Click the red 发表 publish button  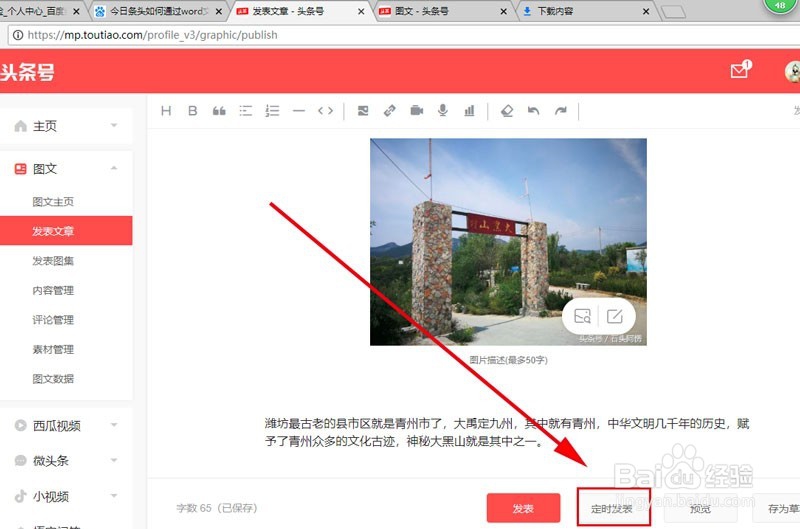[523, 508]
